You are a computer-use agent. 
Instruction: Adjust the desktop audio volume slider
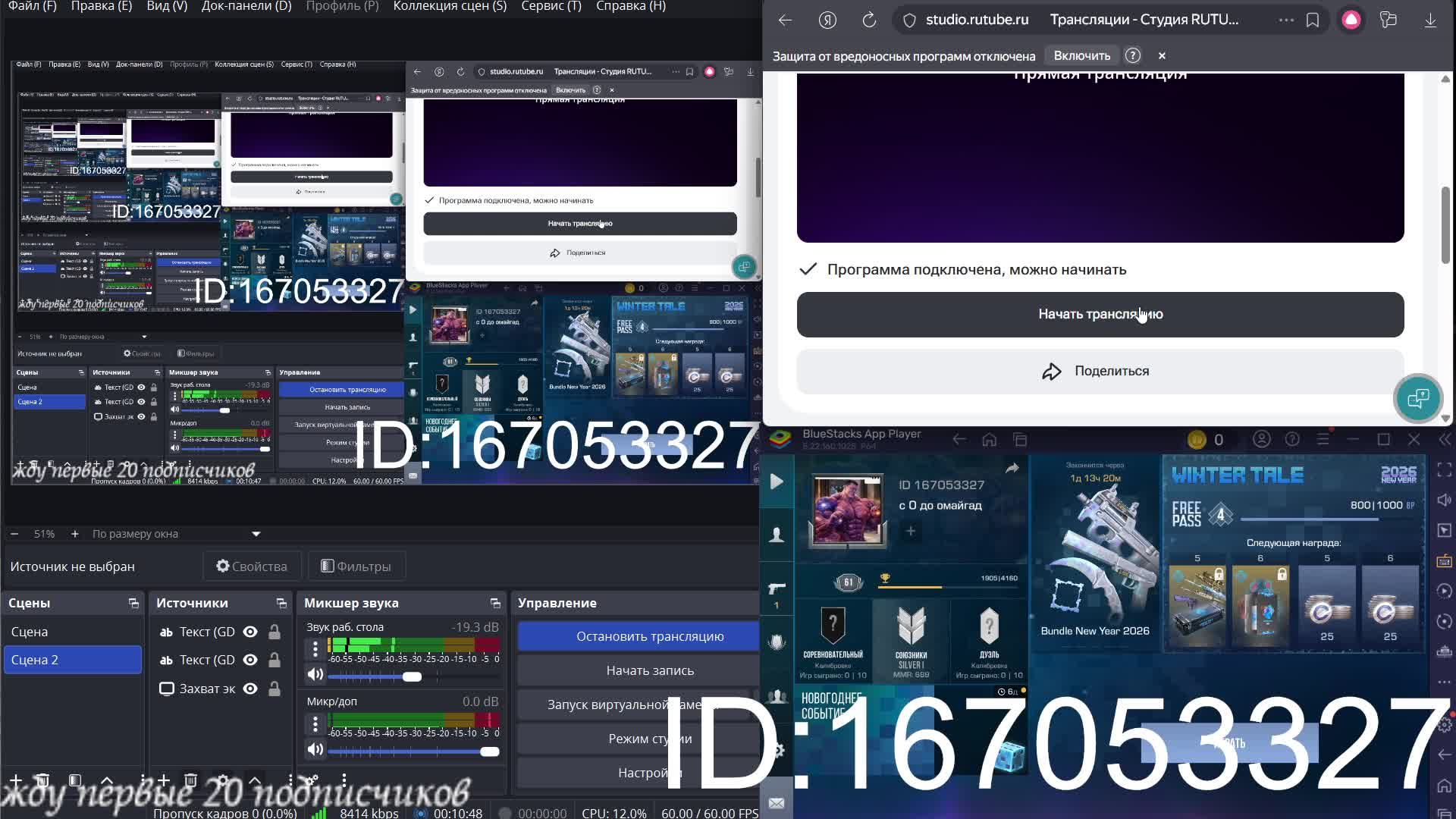[x=412, y=676]
